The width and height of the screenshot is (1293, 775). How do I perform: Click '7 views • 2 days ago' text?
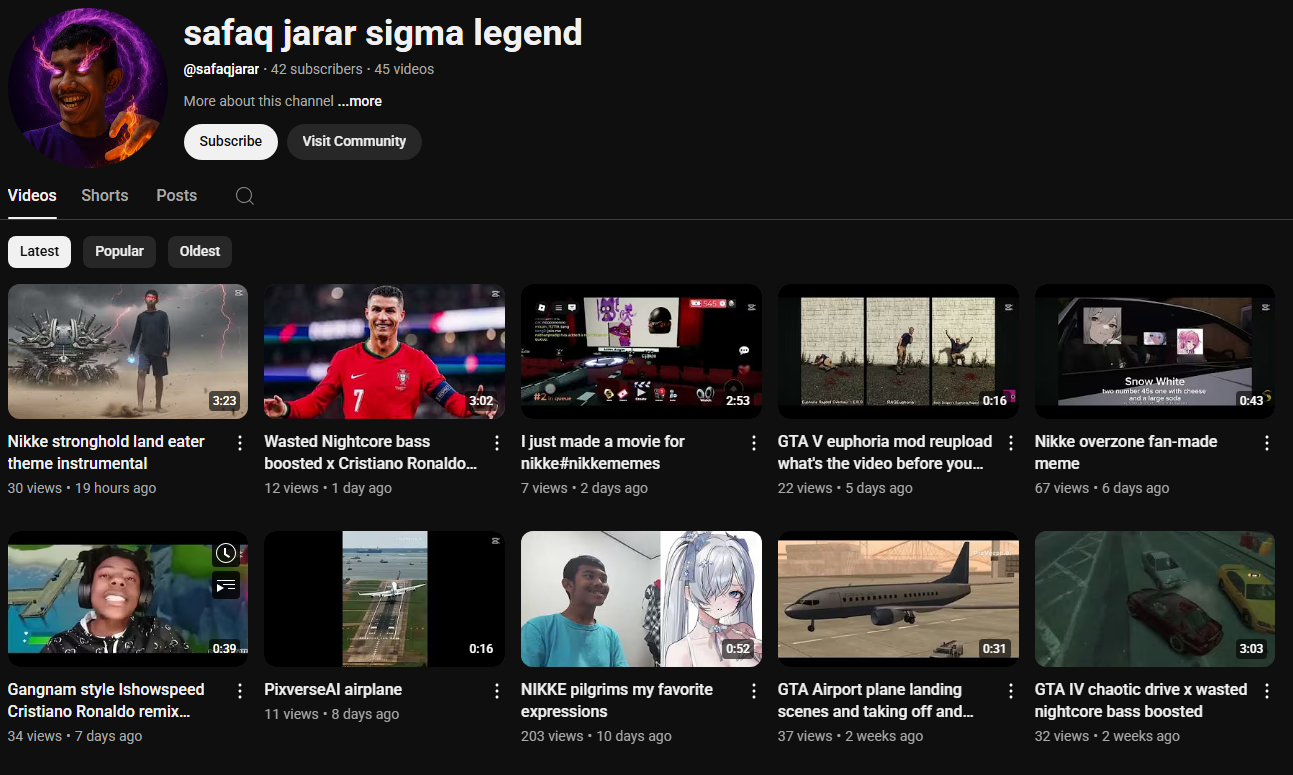584,488
